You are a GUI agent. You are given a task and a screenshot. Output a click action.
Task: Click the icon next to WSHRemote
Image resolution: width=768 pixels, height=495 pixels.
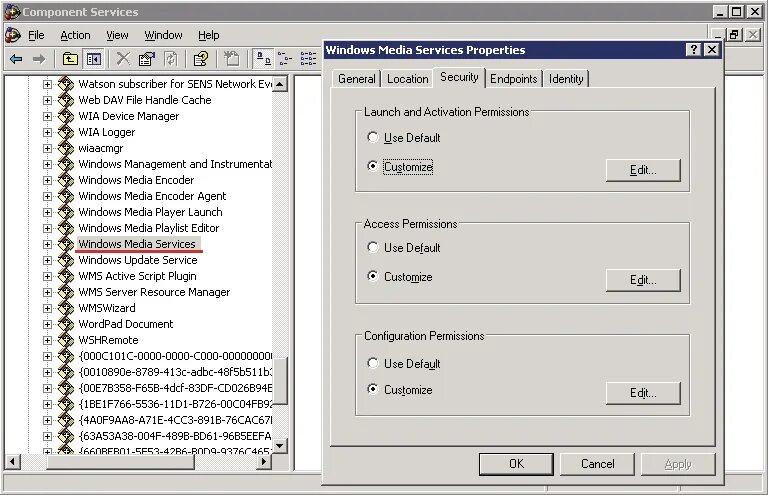click(x=66, y=340)
